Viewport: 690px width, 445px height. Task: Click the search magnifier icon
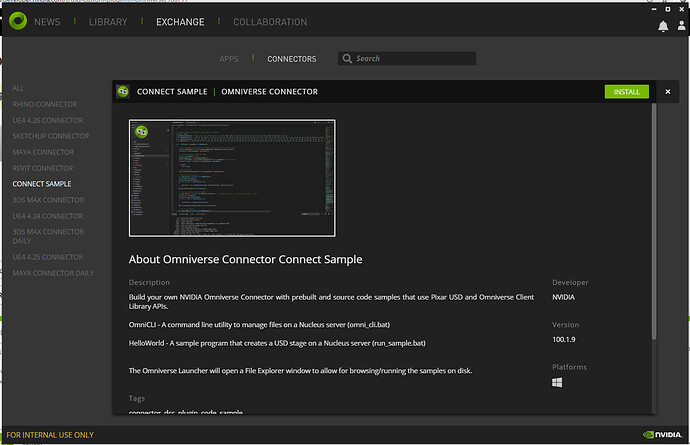347,59
